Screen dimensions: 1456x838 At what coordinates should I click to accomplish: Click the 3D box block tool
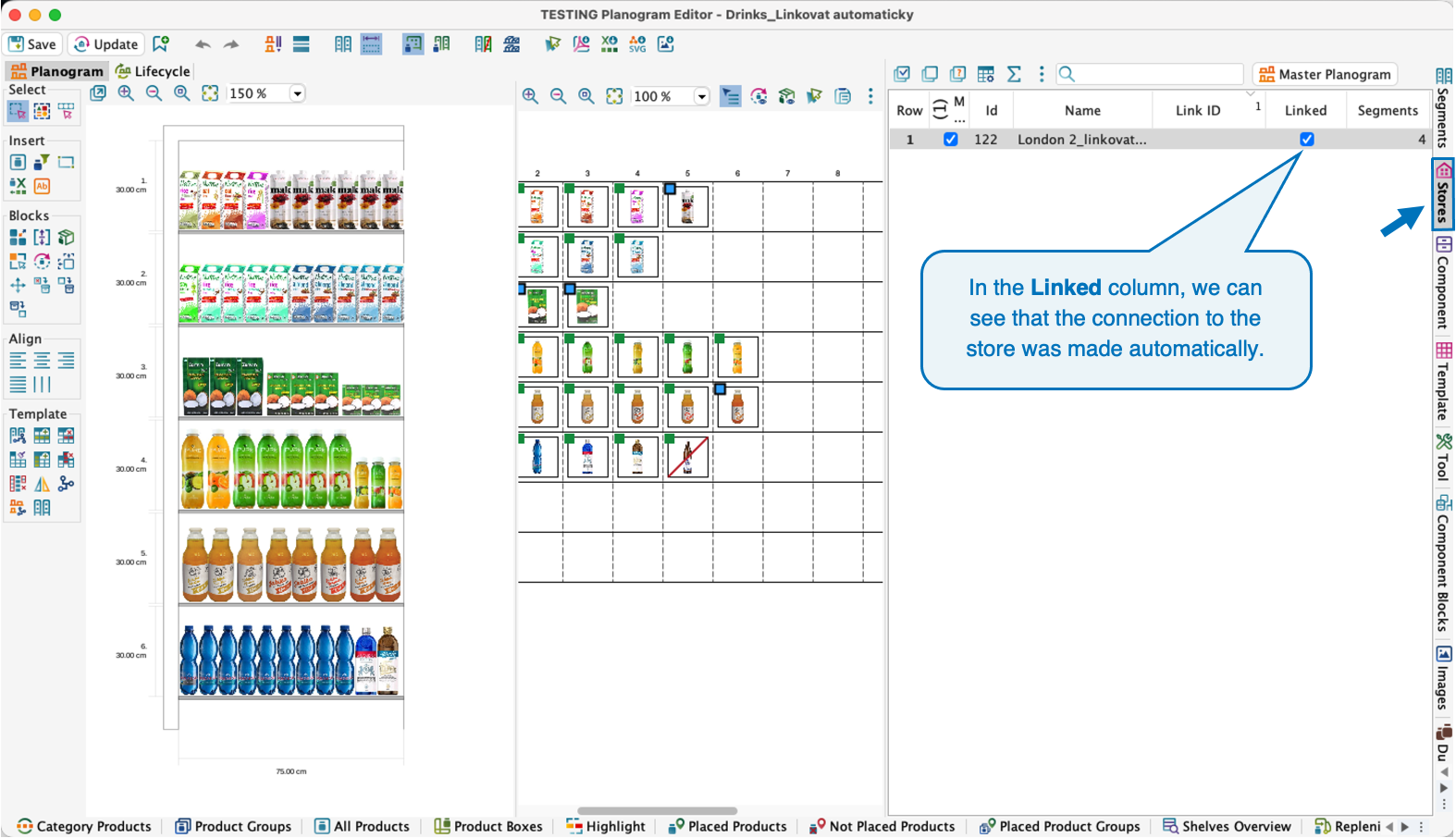click(66, 238)
